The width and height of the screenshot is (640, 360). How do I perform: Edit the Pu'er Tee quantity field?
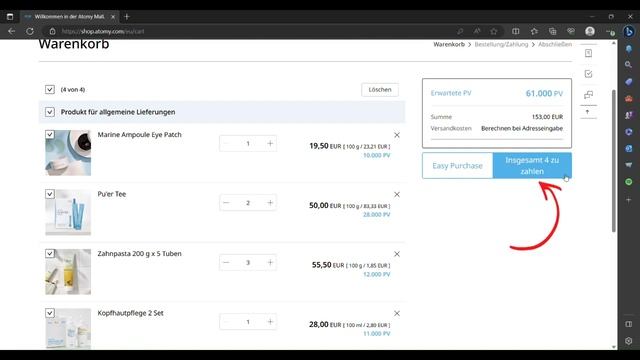tap(248, 203)
